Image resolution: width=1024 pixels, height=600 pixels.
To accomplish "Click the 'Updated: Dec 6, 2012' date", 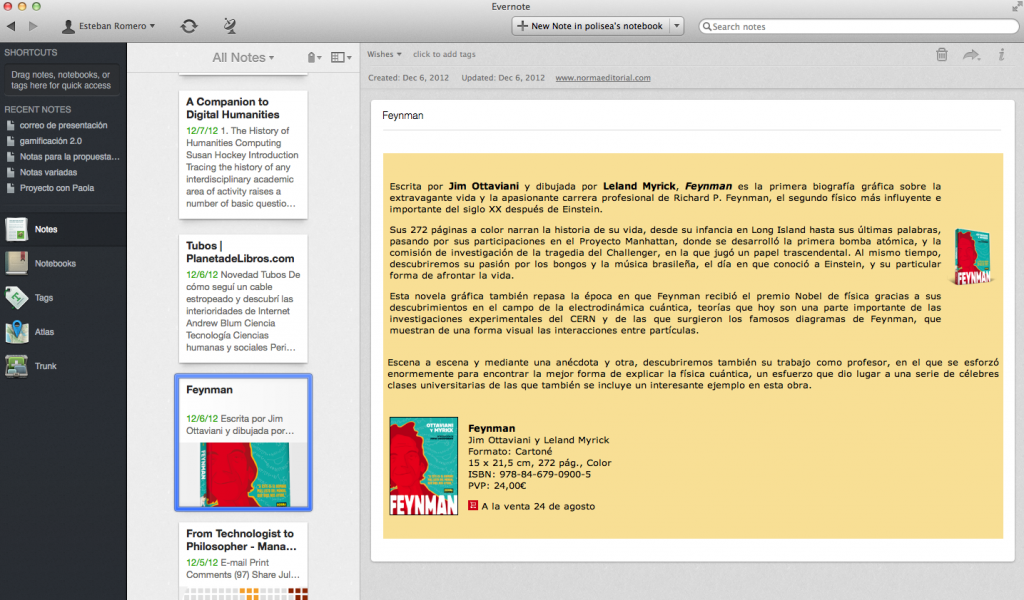I will coord(503,78).
